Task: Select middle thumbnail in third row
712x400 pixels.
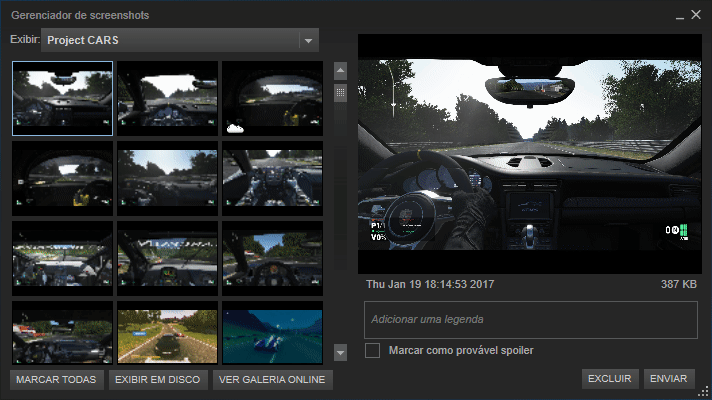Action: (x=168, y=258)
